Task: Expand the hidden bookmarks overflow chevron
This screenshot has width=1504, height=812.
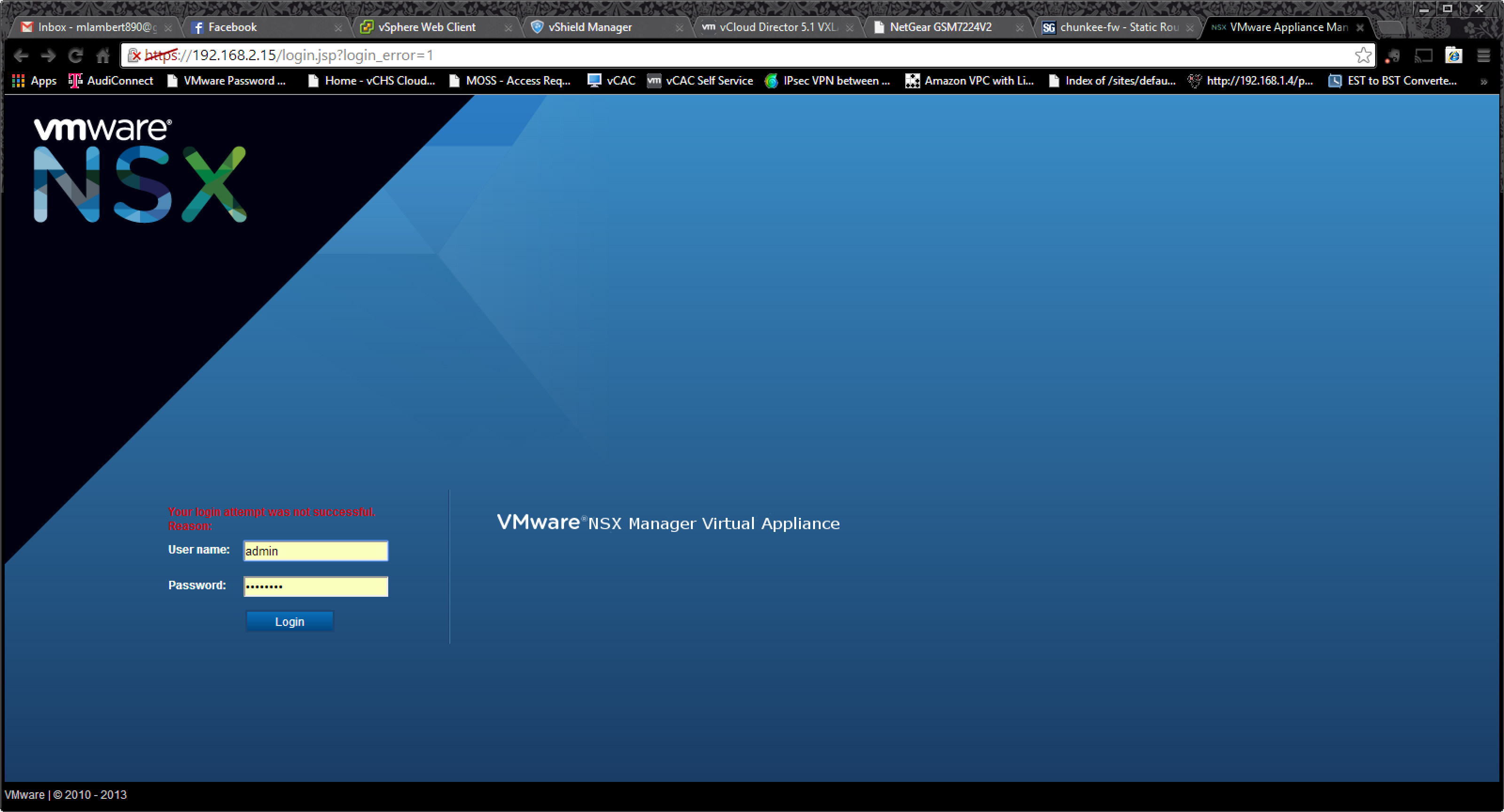Action: pyautogui.click(x=1484, y=82)
